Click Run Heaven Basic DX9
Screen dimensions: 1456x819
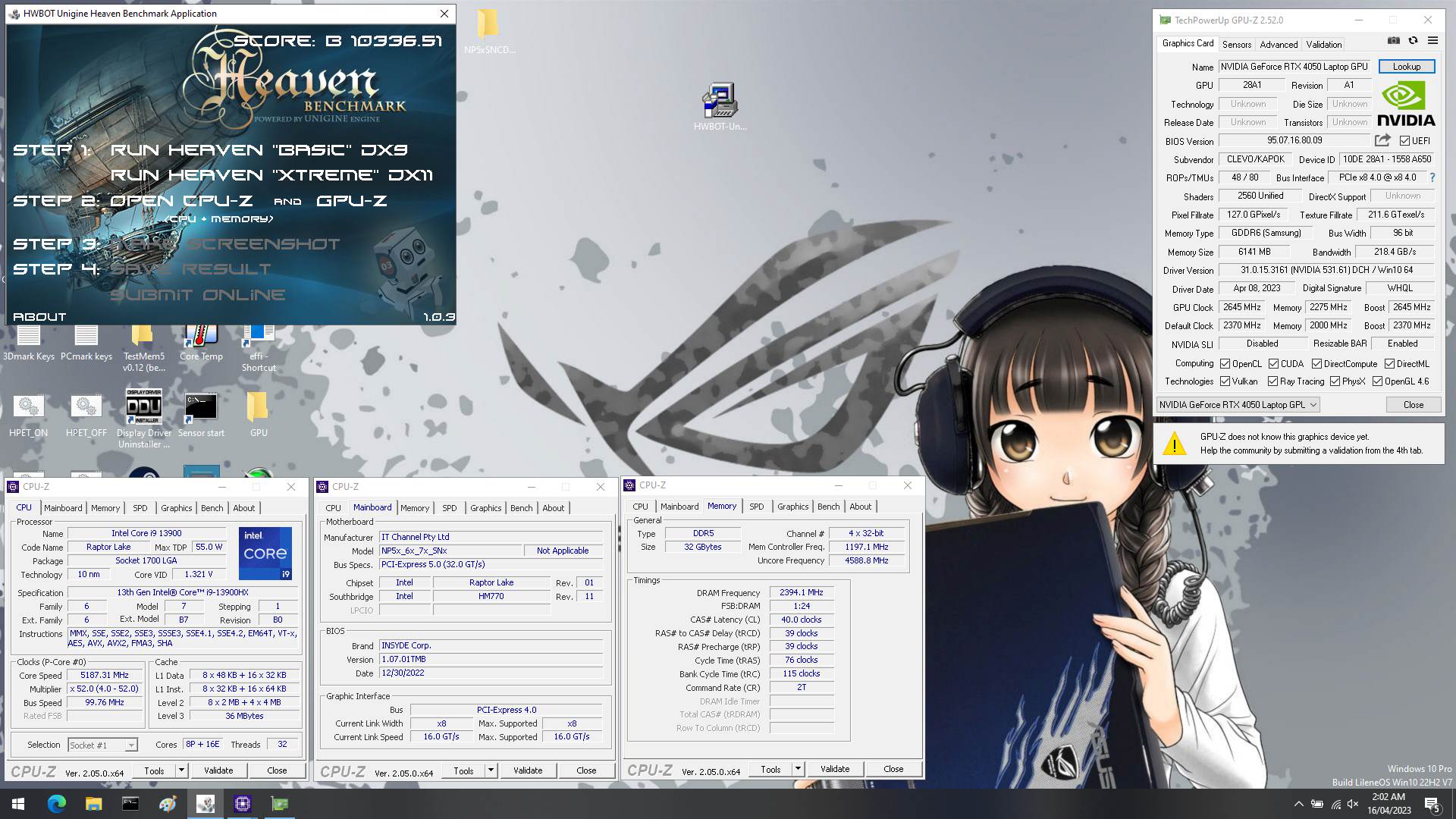[x=259, y=150]
